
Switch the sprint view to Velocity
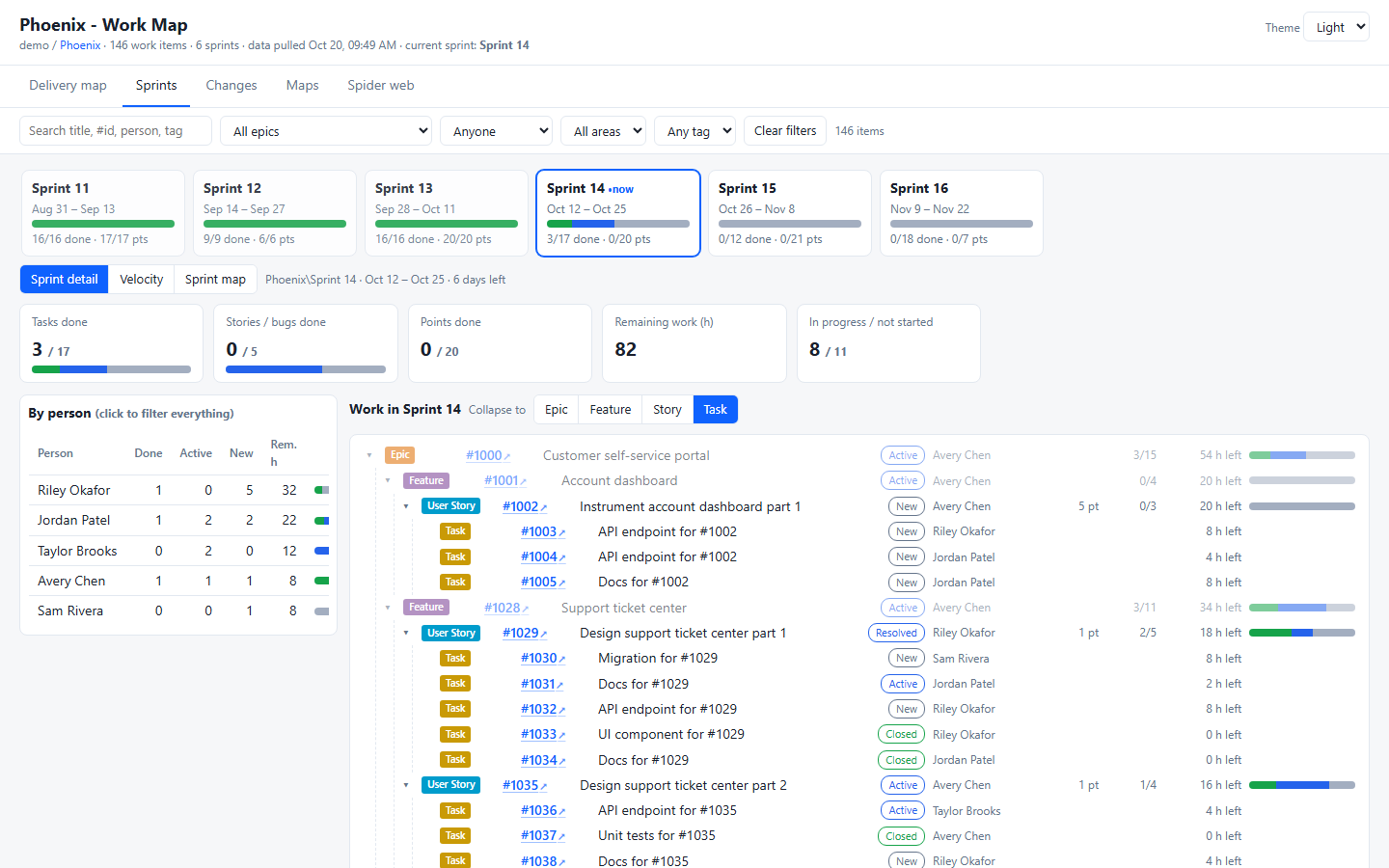[x=142, y=280]
